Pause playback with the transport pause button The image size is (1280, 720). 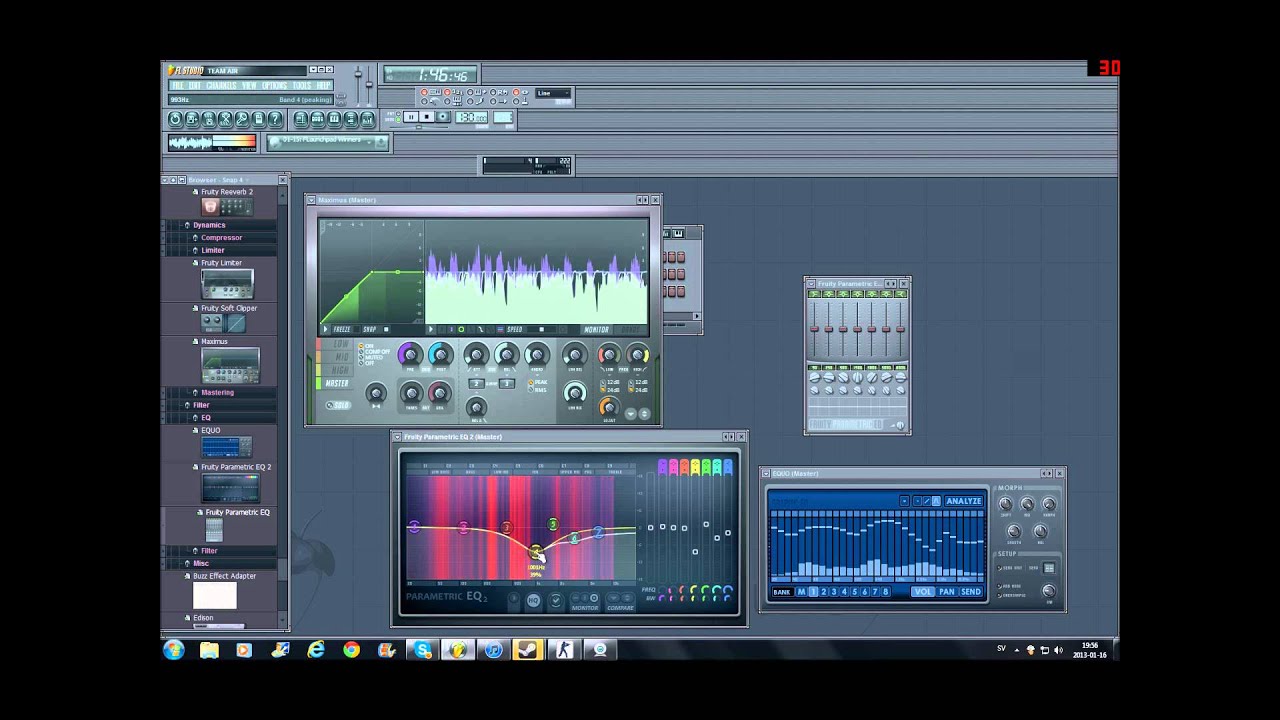(411, 116)
